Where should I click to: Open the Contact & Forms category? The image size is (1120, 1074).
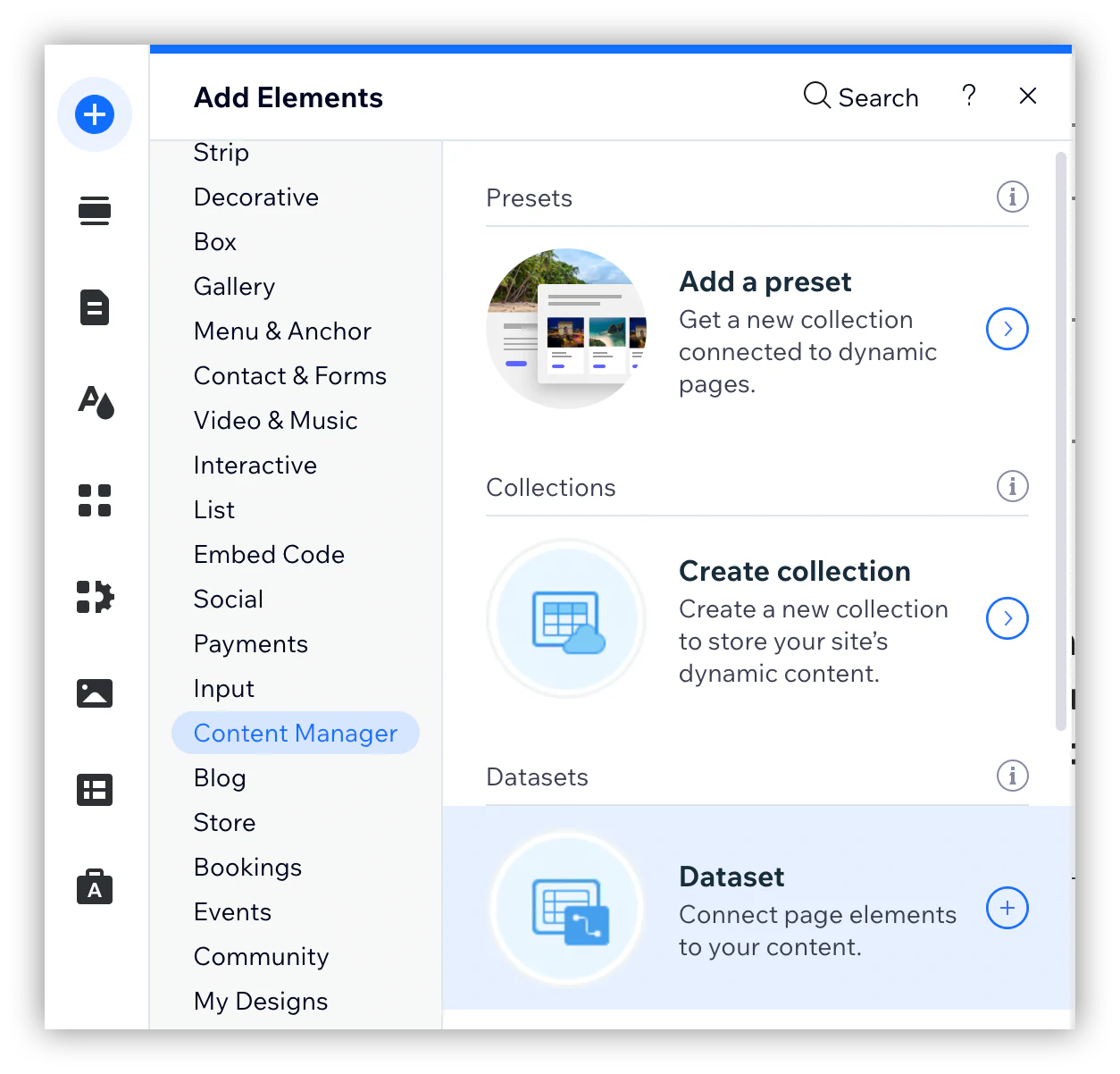290,375
